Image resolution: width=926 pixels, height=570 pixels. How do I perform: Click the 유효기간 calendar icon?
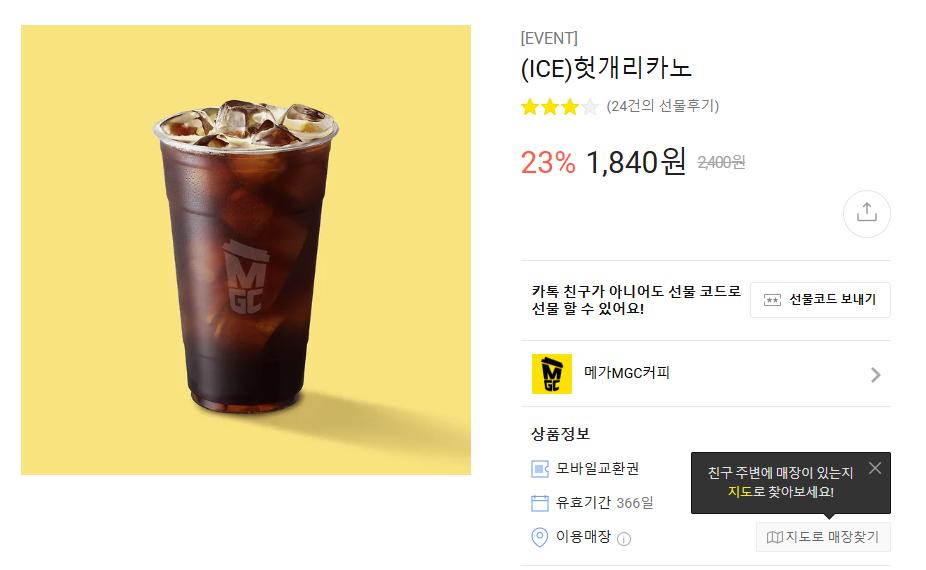tap(540, 503)
